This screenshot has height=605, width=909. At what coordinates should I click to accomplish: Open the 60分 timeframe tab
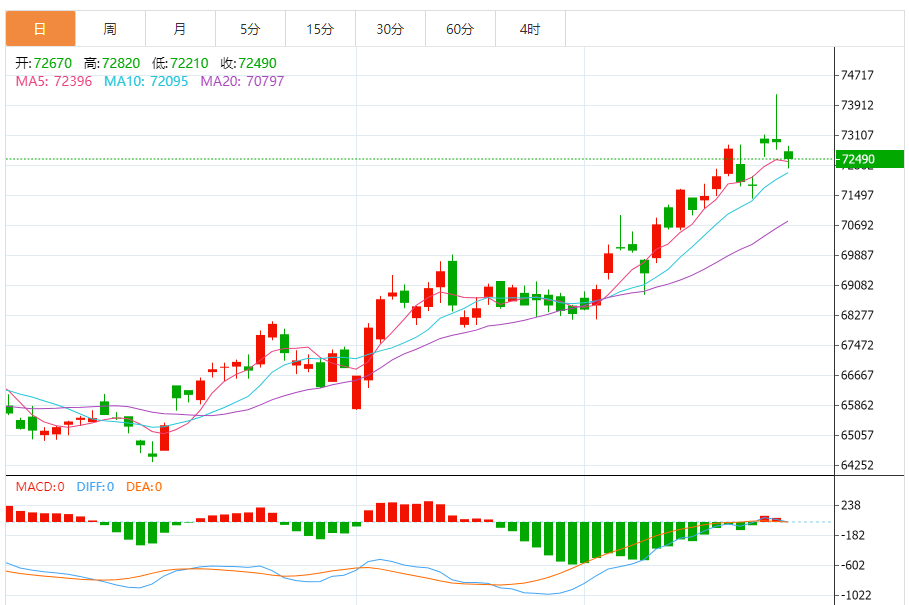point(460,28)
